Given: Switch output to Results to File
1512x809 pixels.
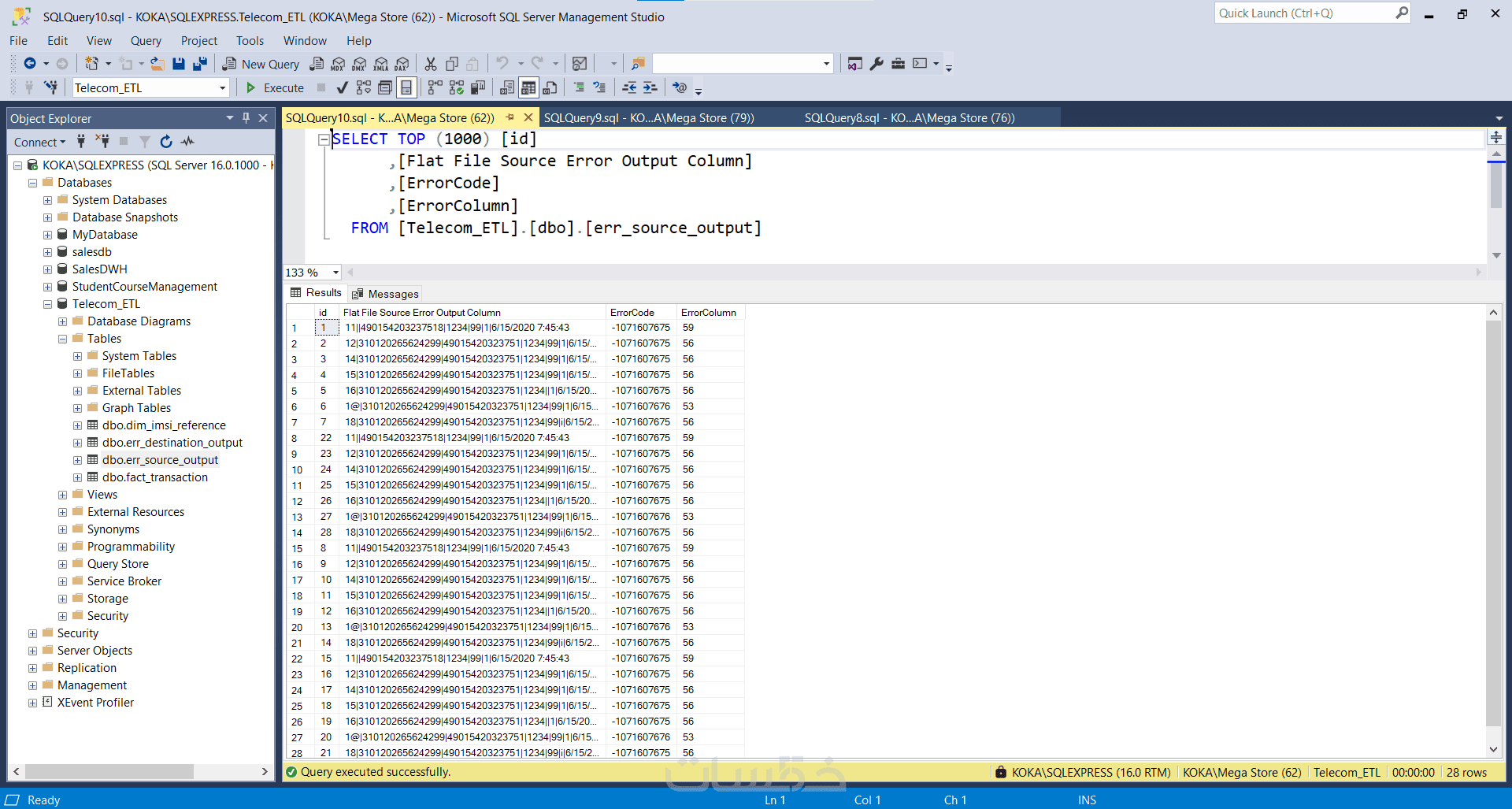Looking at the screenshot, I should click(x=550, y=87).
